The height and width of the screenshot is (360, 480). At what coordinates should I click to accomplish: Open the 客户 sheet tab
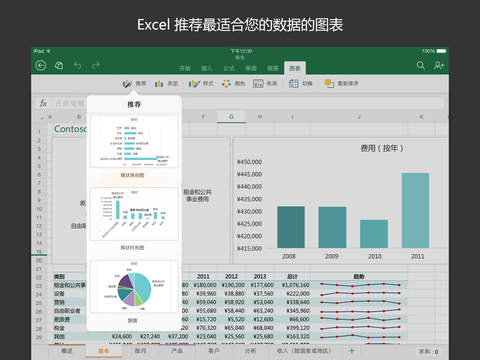[214, 351]
